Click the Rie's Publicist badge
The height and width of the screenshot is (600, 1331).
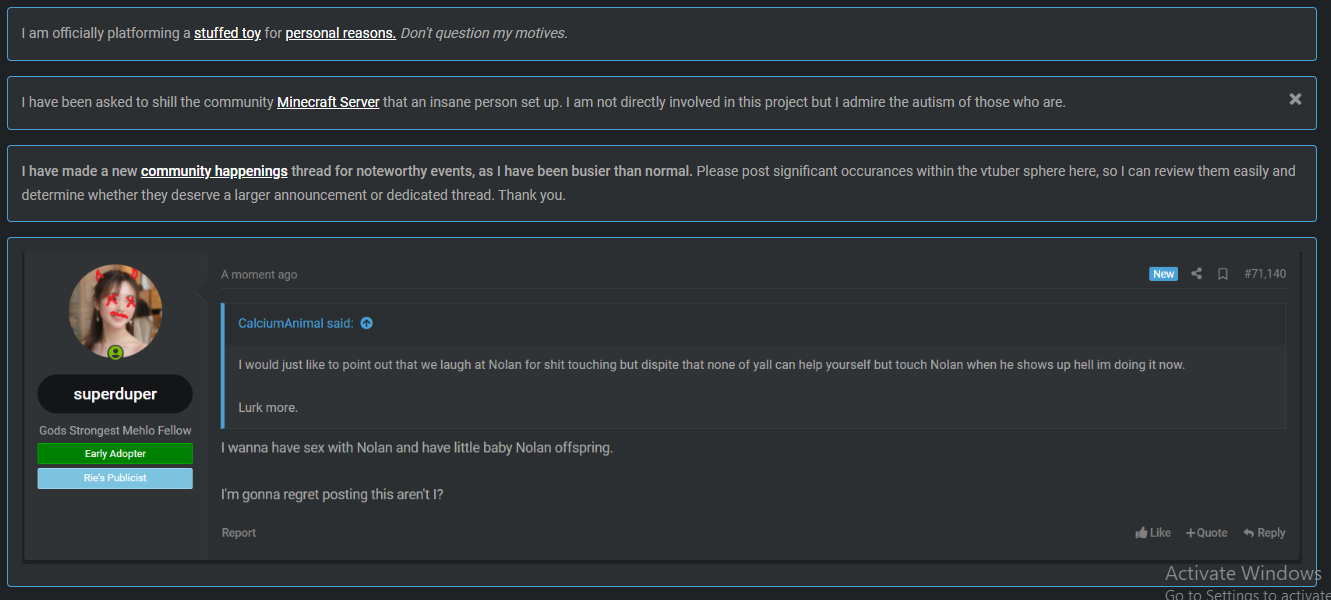(x=115, y=478)
